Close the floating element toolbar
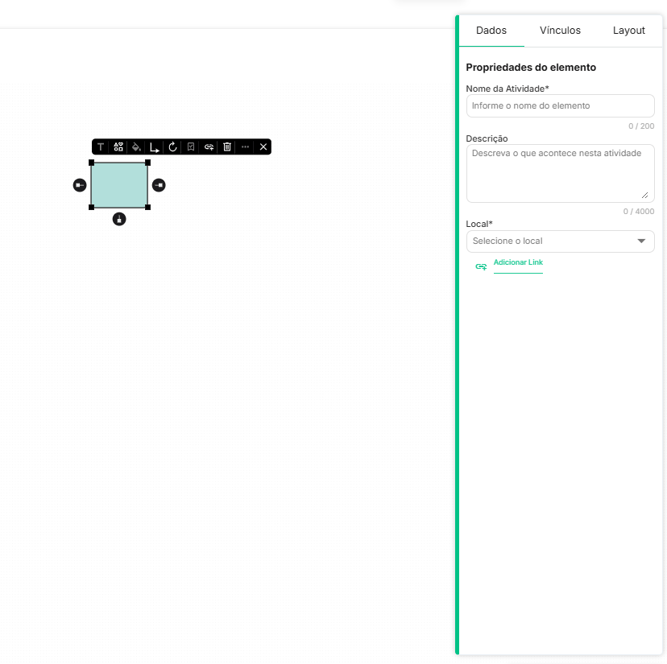The width and height of the screenshot is (667, 664). 263,147
